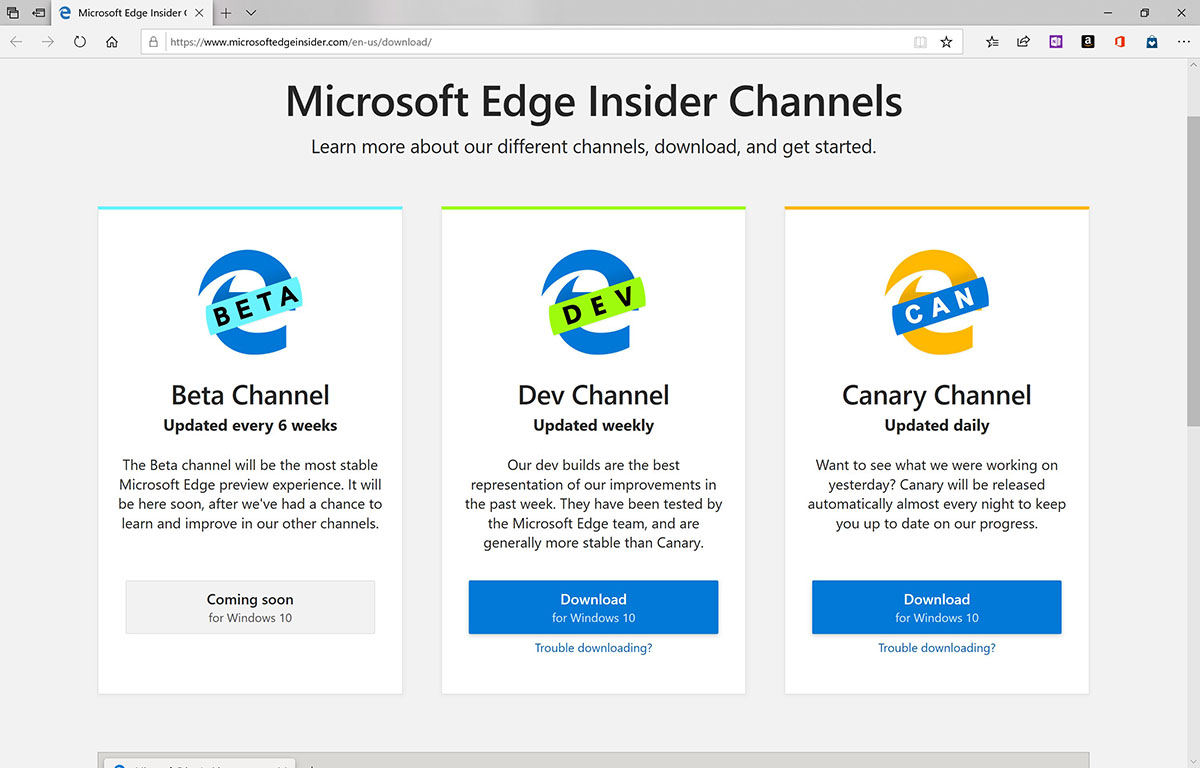
Task: Close the Microsoft Edge Insider tab
Action: coord(198,13)
